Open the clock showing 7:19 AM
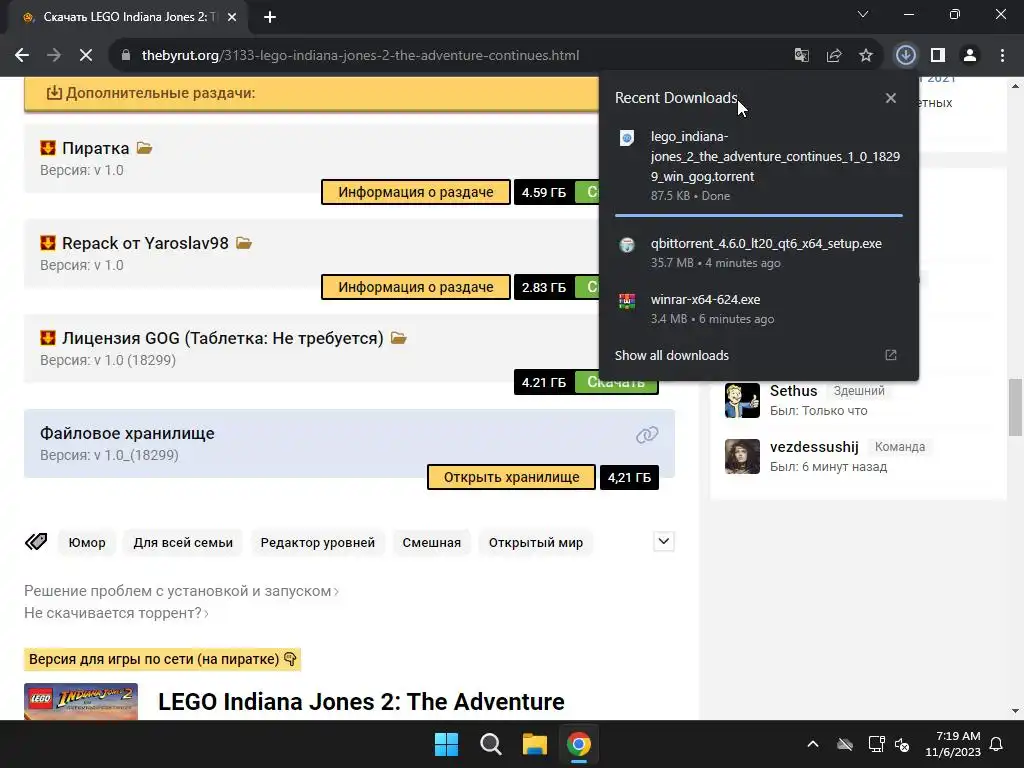The width and height of the screenshot is (1024, 768). tap(953, 744)
